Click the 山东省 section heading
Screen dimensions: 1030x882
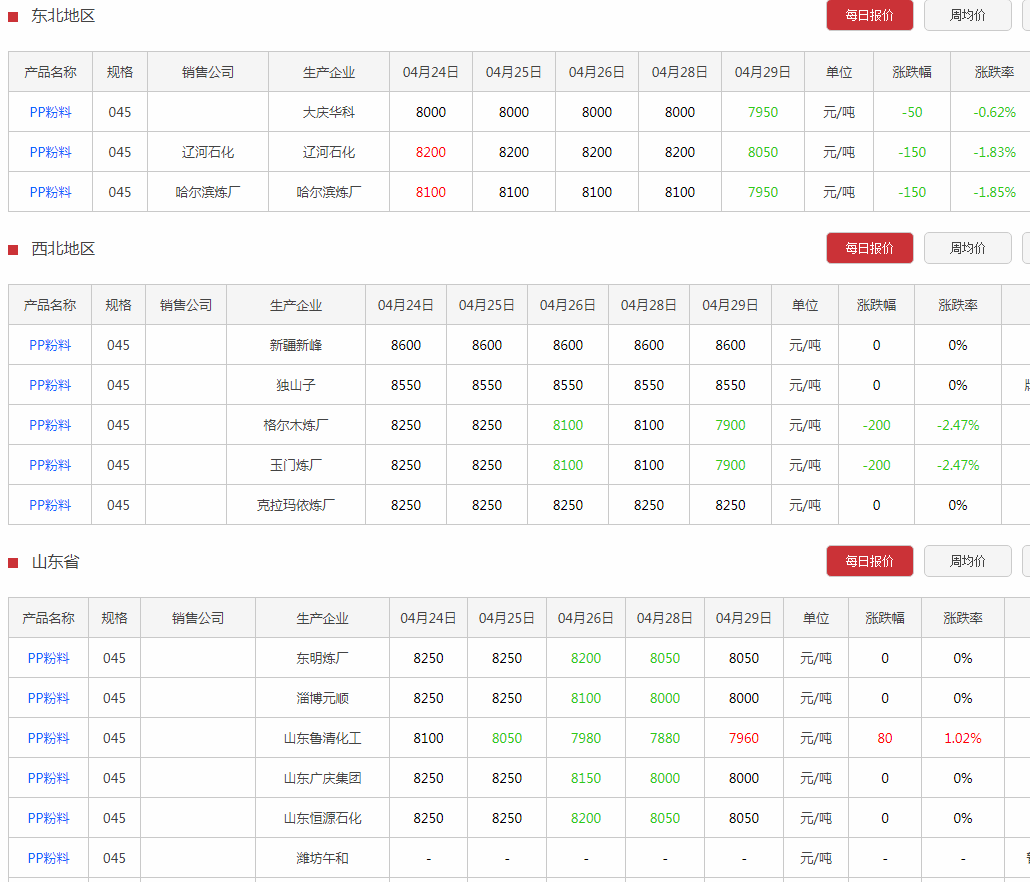(55, 562)
